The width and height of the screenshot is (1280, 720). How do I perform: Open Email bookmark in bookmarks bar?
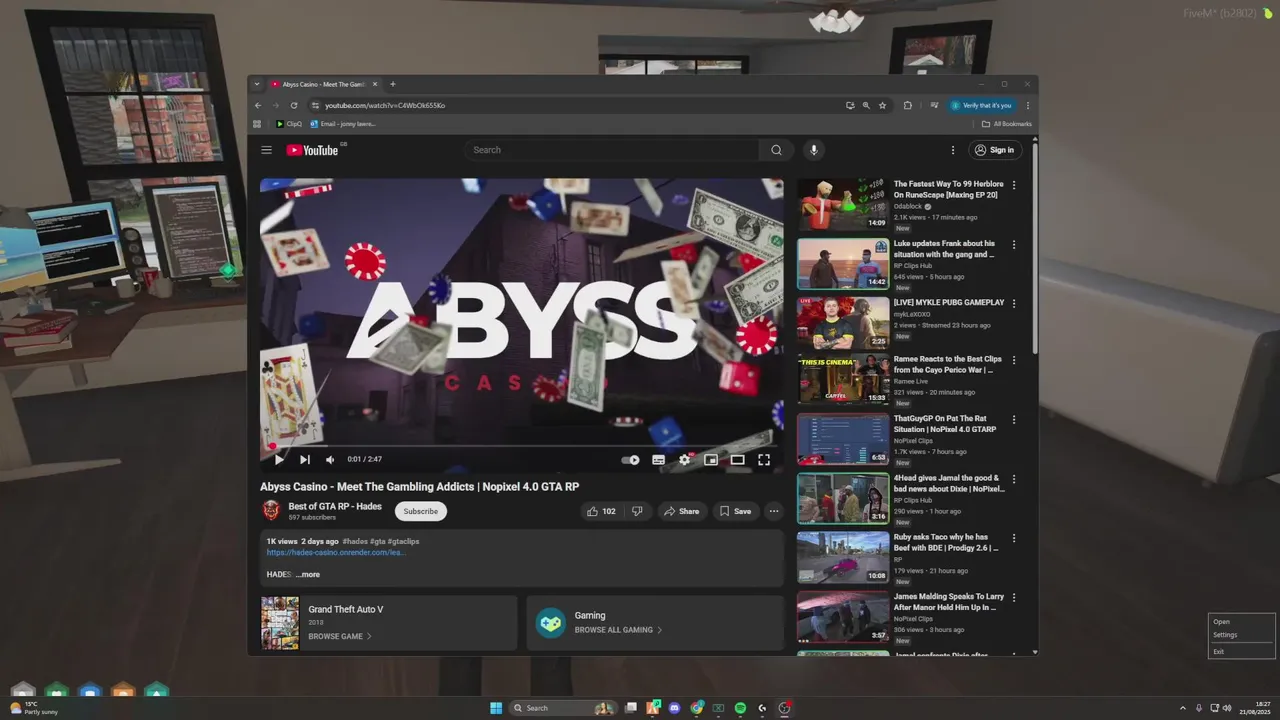coord(343,124)
